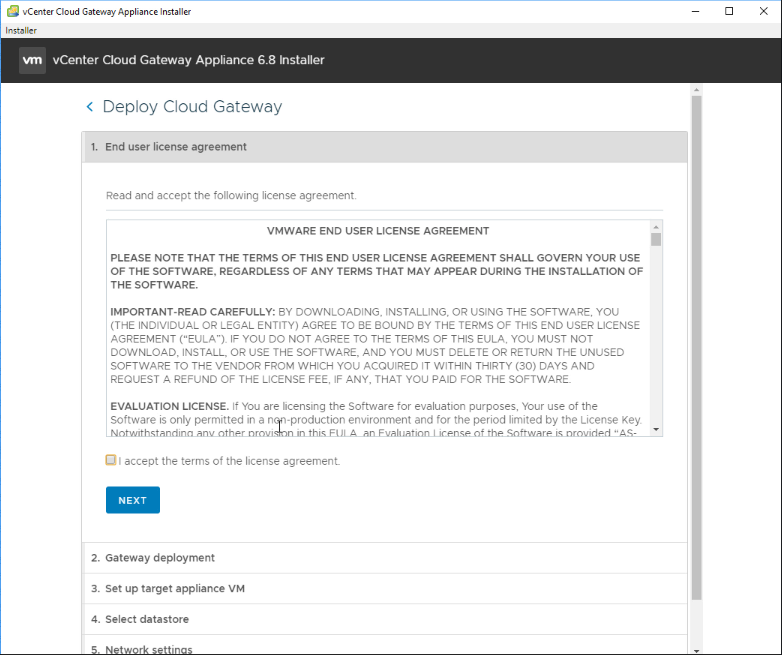The width and height of the screenshot is (782, 655).
Task: Click the EULA scrollbar down arrow
Action: pos(656,430)
